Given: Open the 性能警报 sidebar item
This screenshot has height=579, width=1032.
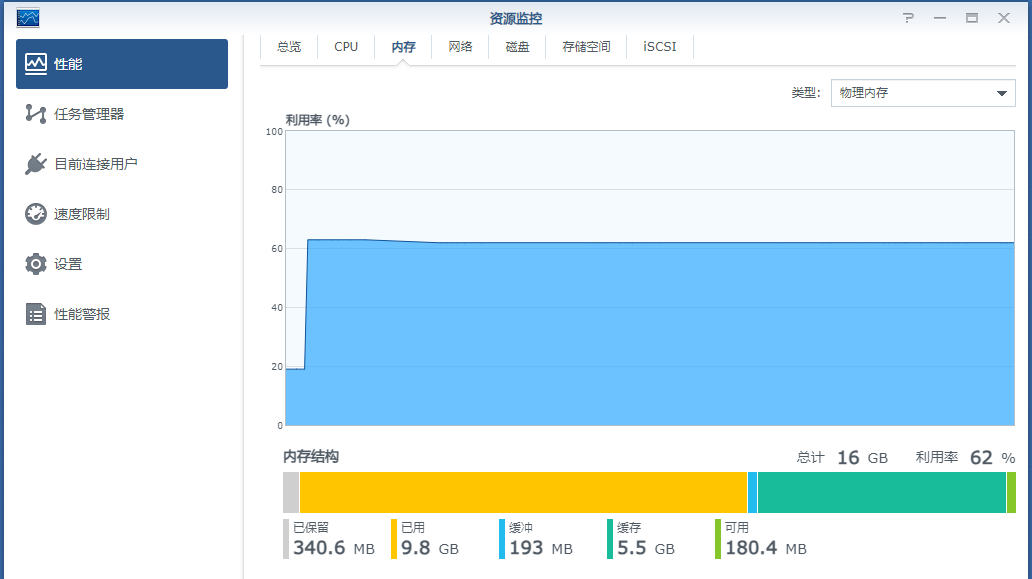Looking at the screenshot, I should coord(122,314).
